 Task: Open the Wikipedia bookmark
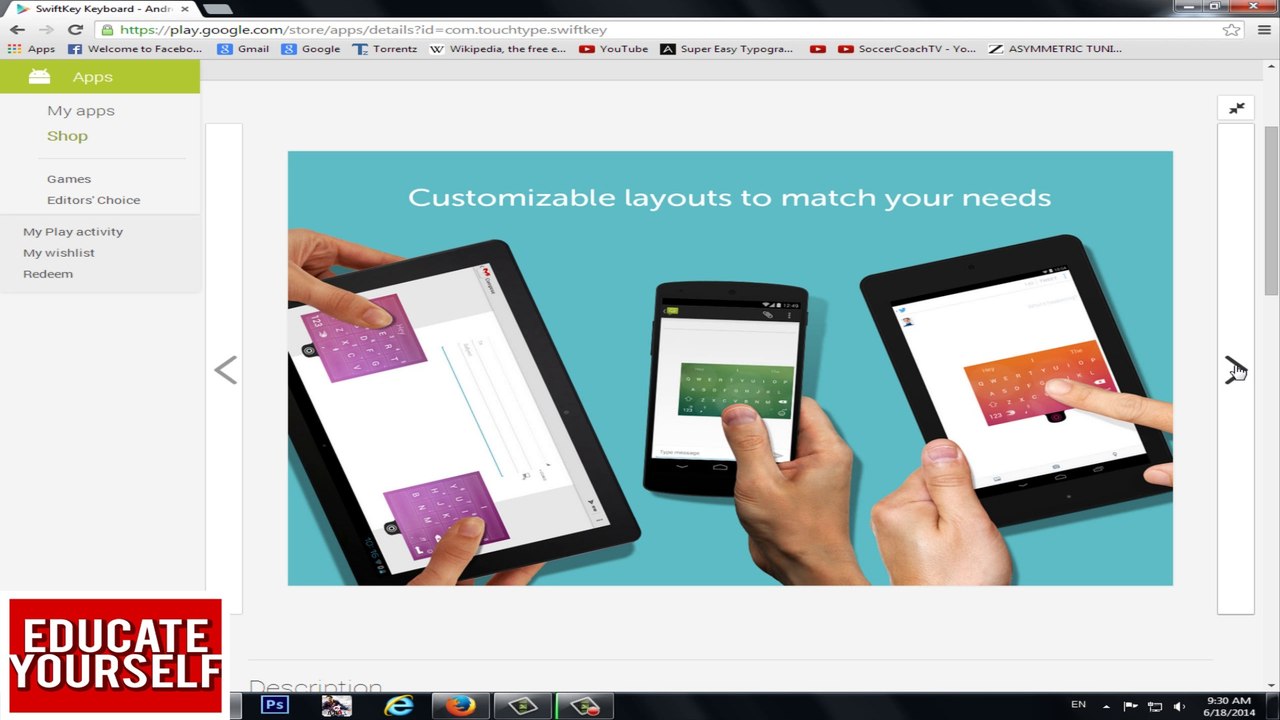click(x=498, y=49)
